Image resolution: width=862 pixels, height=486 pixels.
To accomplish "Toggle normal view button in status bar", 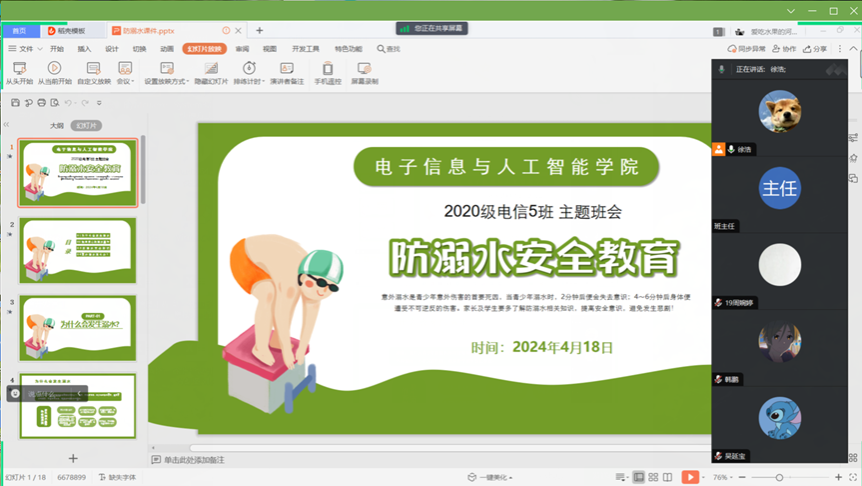I will pos(638,477).
